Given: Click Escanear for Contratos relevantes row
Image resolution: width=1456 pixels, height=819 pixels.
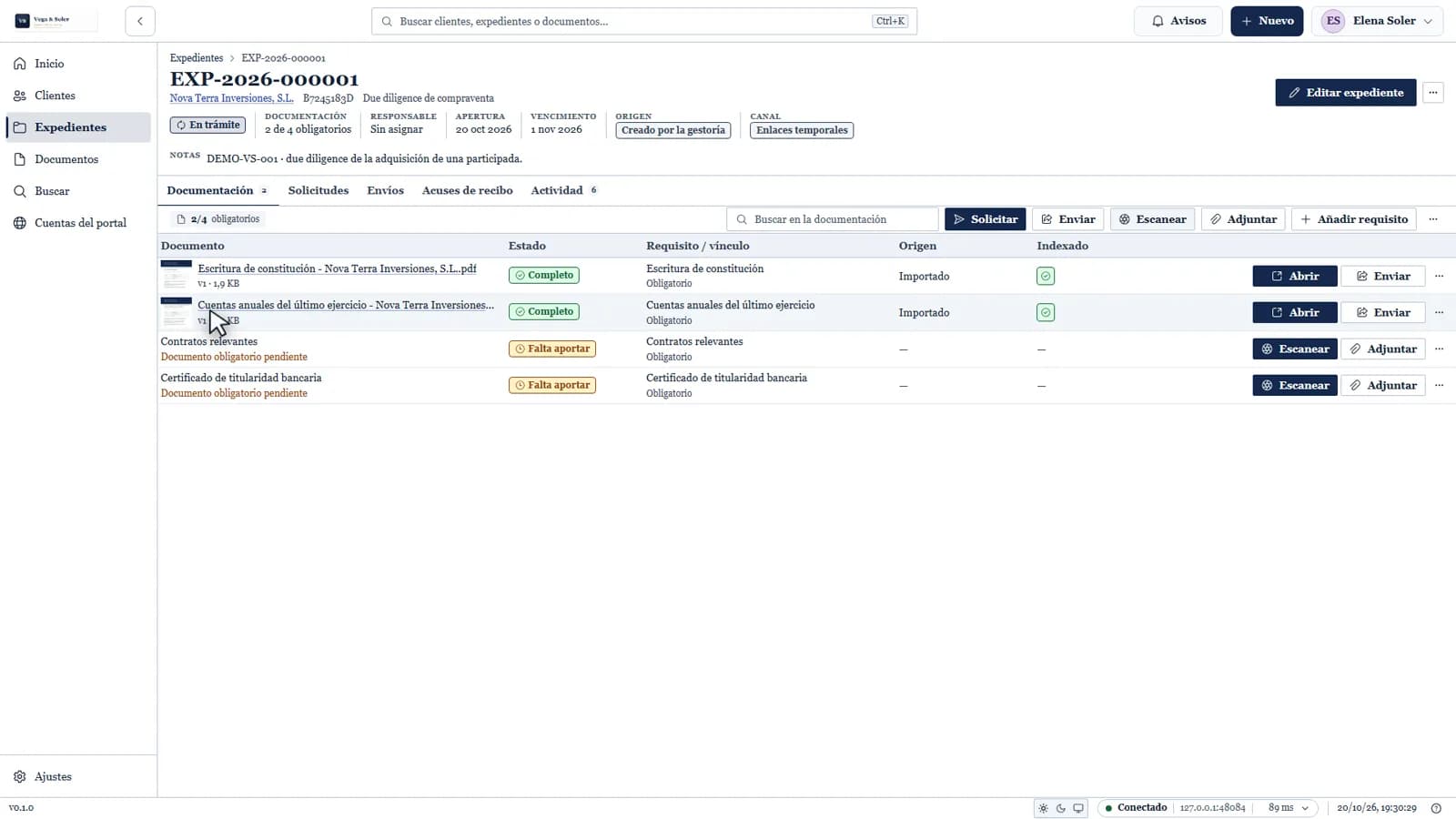Looking at the screenshot, I should [x=1295, y=349].
